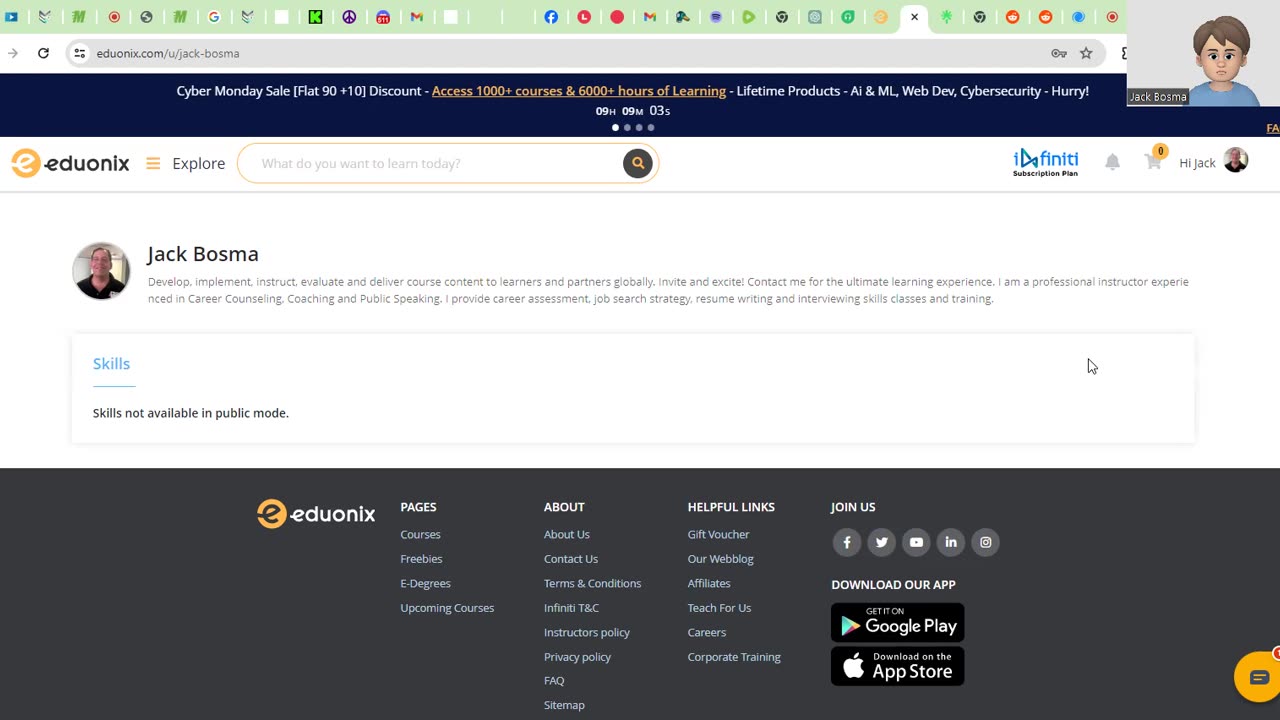Click the password key icon in address bar
This screenshot has width=1280, height=720.
[1058, 53]
